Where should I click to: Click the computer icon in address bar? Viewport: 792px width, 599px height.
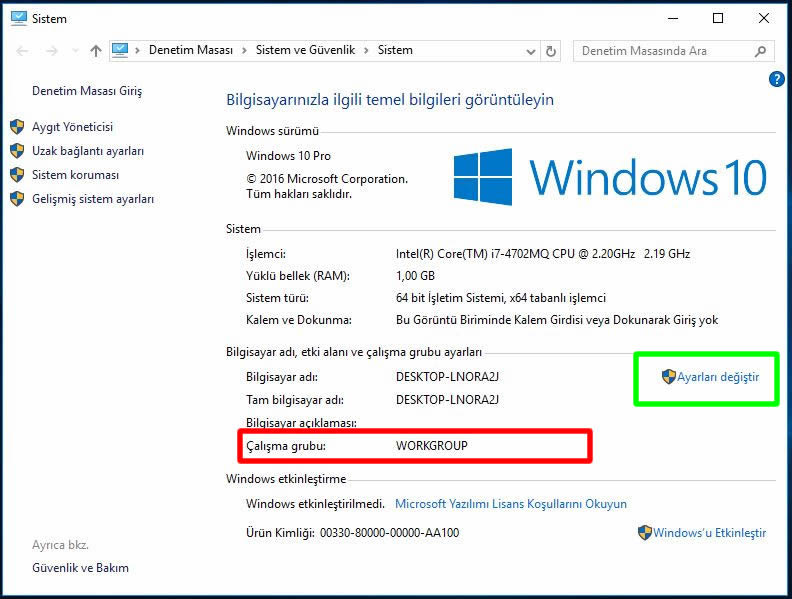(121, 50)
